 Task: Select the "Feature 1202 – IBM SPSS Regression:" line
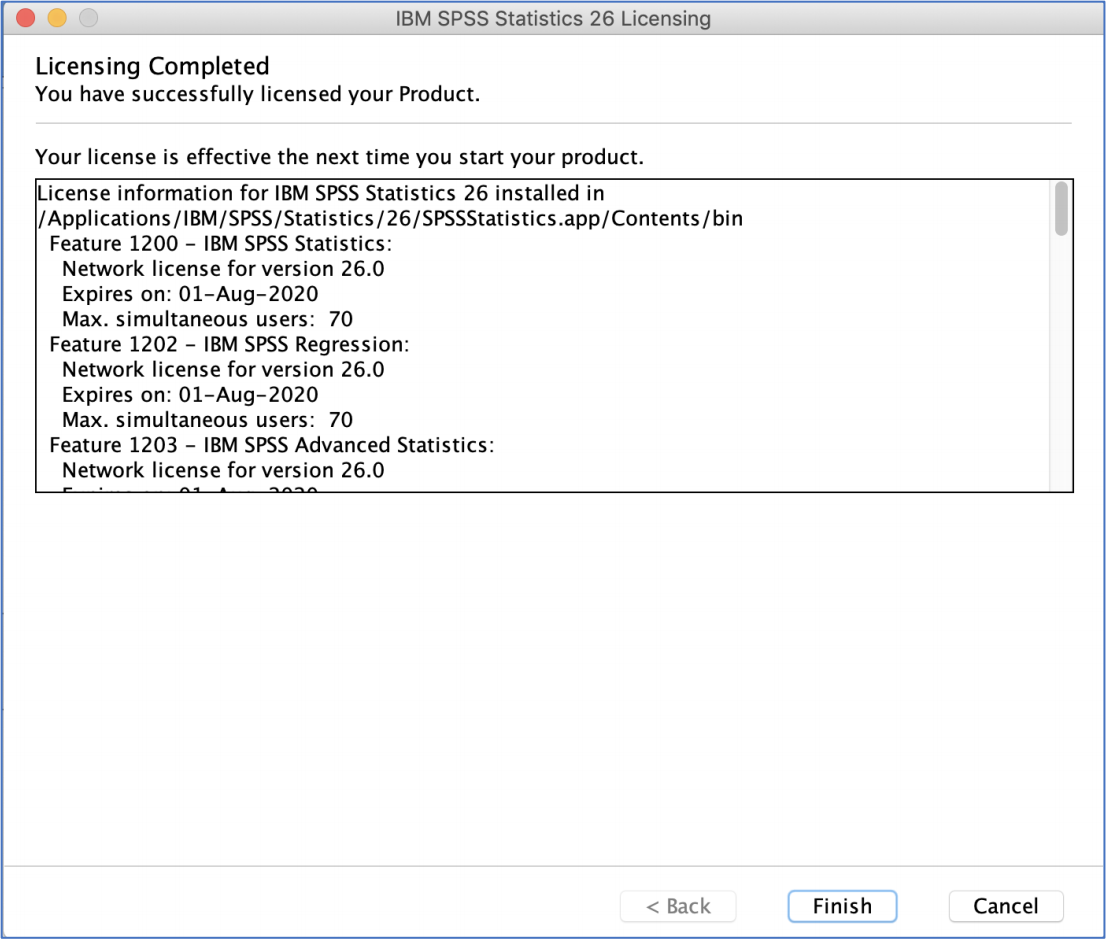click(230, 345)
